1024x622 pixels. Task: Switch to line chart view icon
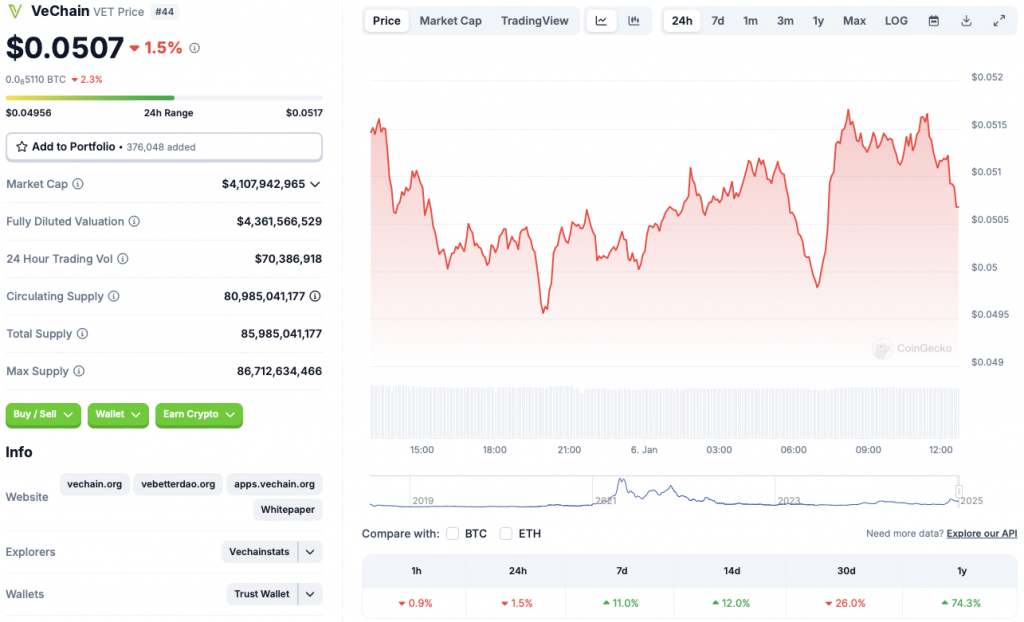pyautogui.click(x=601, y=21)
